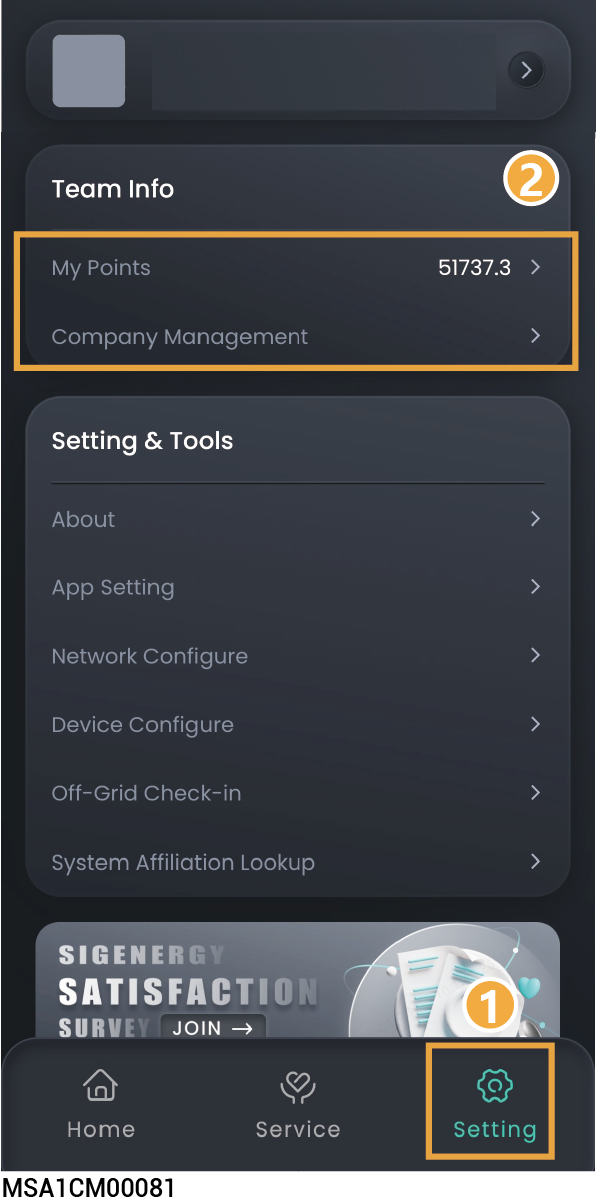Click the JOIN button on survey banner
Viewport: 596px width, 1204px height.
pos(212,1027)
